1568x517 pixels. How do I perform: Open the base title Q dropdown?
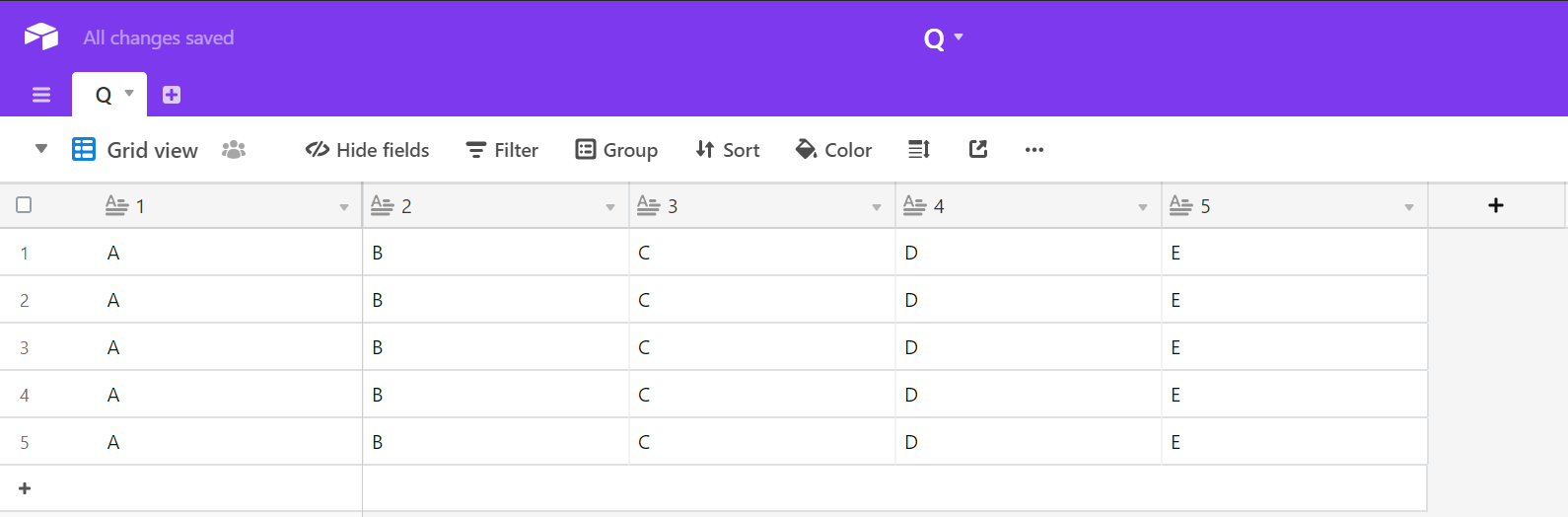click(x=943, y=38)
